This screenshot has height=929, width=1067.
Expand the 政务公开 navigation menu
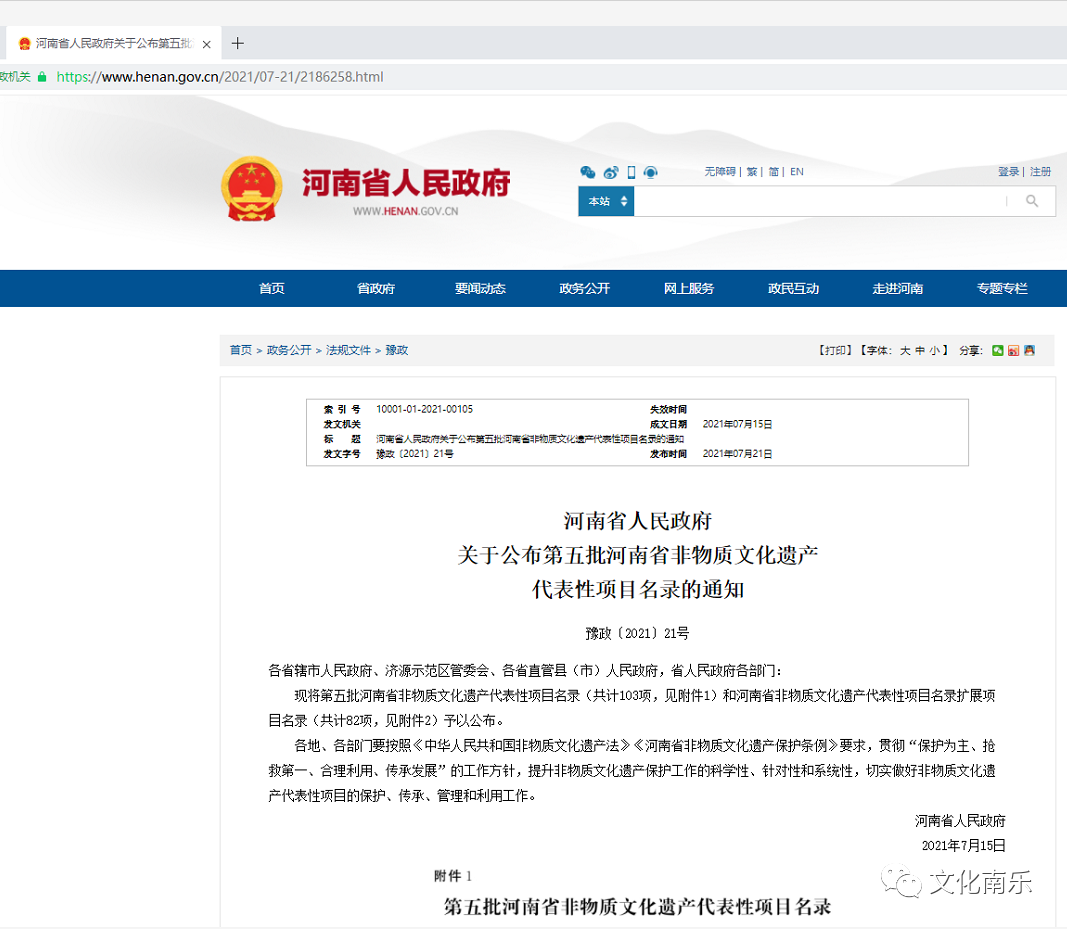click(x=584, y=288)
